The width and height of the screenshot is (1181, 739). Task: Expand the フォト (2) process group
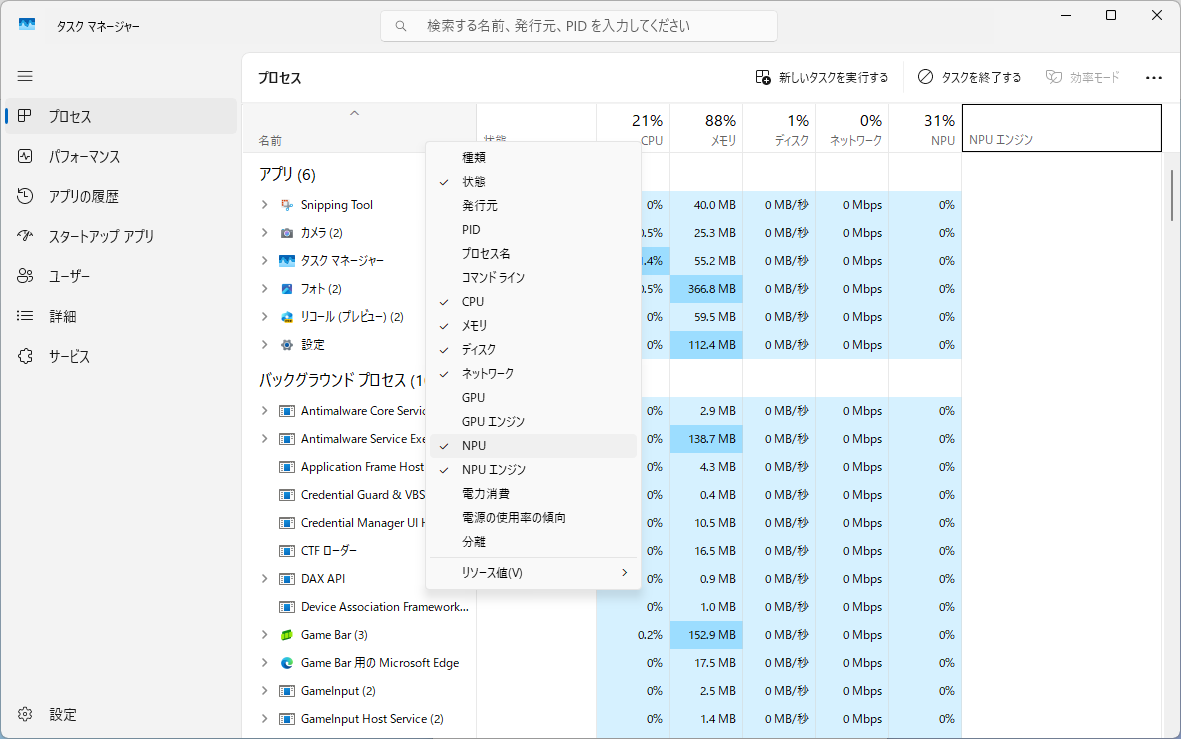pos(264,289)
